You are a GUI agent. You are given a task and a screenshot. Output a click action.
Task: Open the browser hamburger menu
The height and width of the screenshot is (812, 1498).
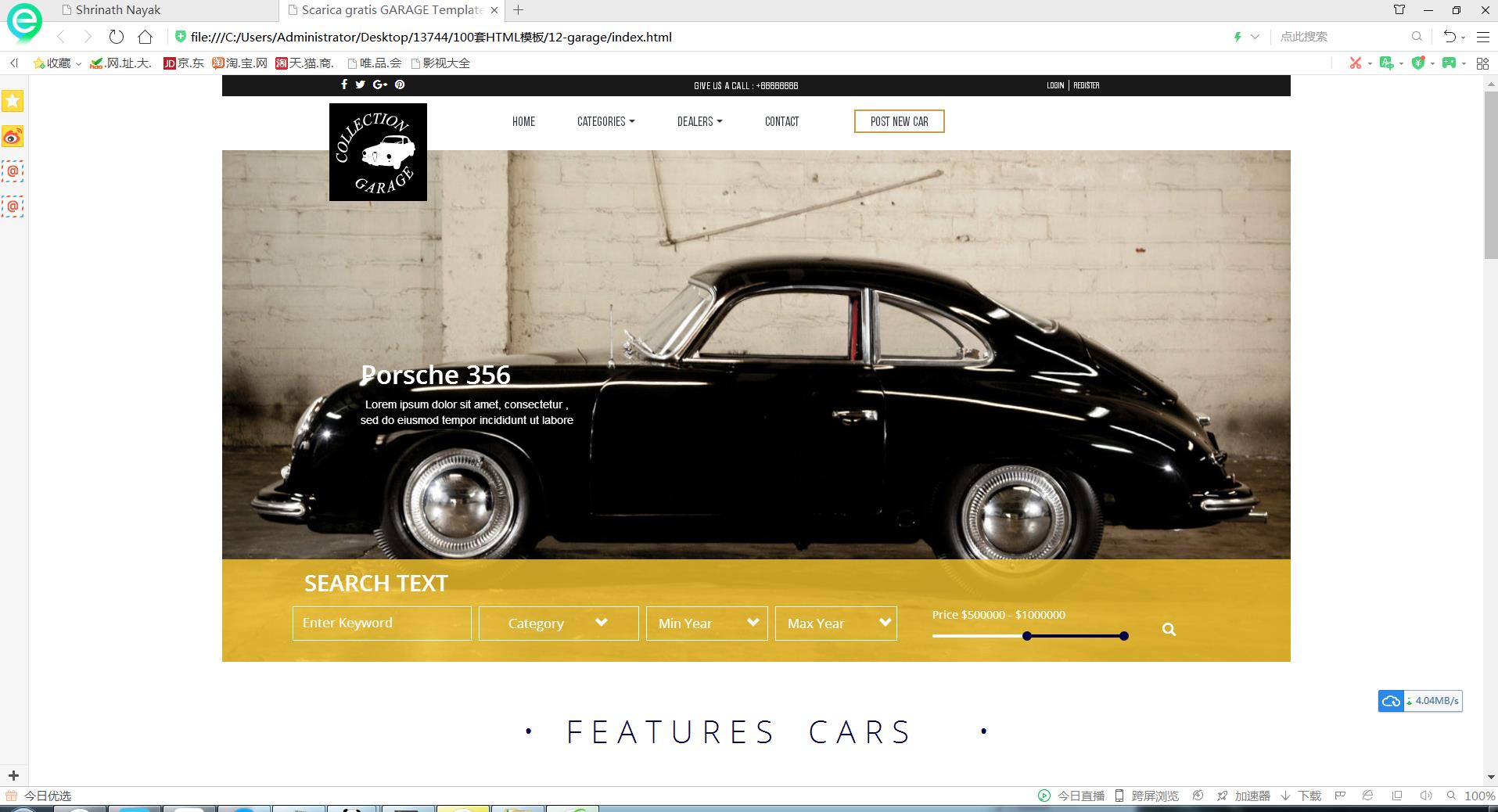pos(1482,37)
